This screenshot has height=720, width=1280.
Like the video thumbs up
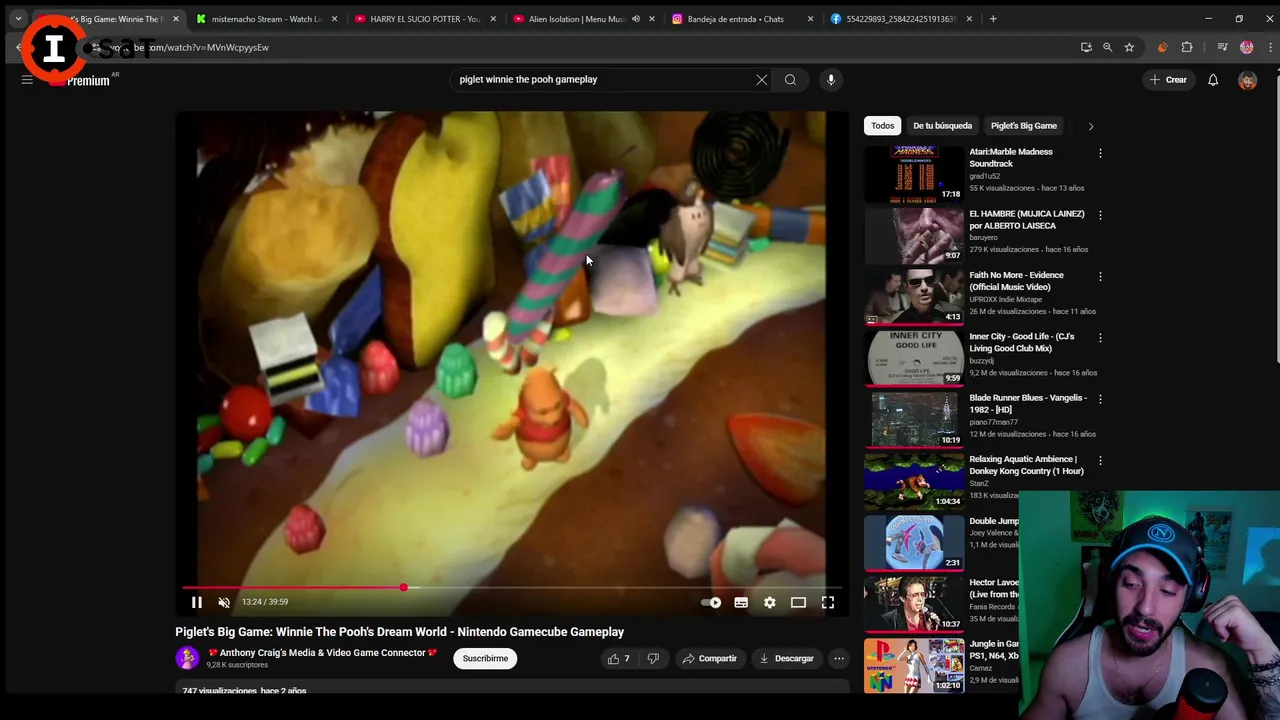pos(618,658)
